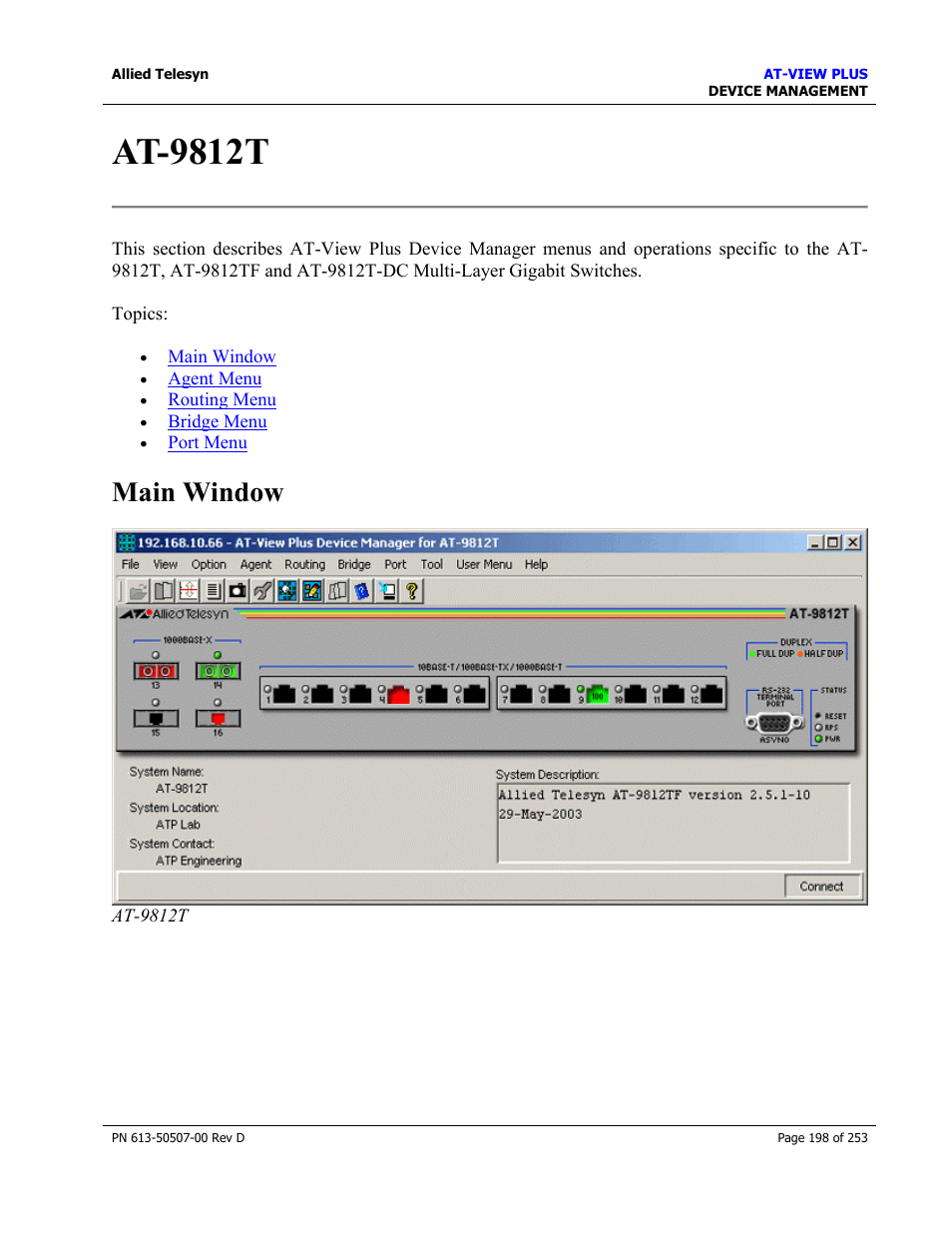This screenshot has width=952, height=1233.
Task: Open the Bridge menu in menu bar
Action: click(x=354, y=564)
